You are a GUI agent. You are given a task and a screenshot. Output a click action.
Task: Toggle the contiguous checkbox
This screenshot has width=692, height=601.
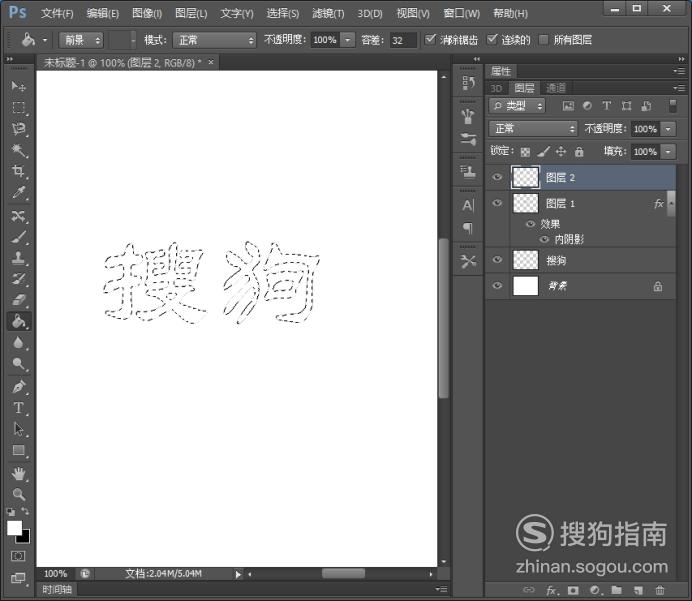tap(492, 40)
